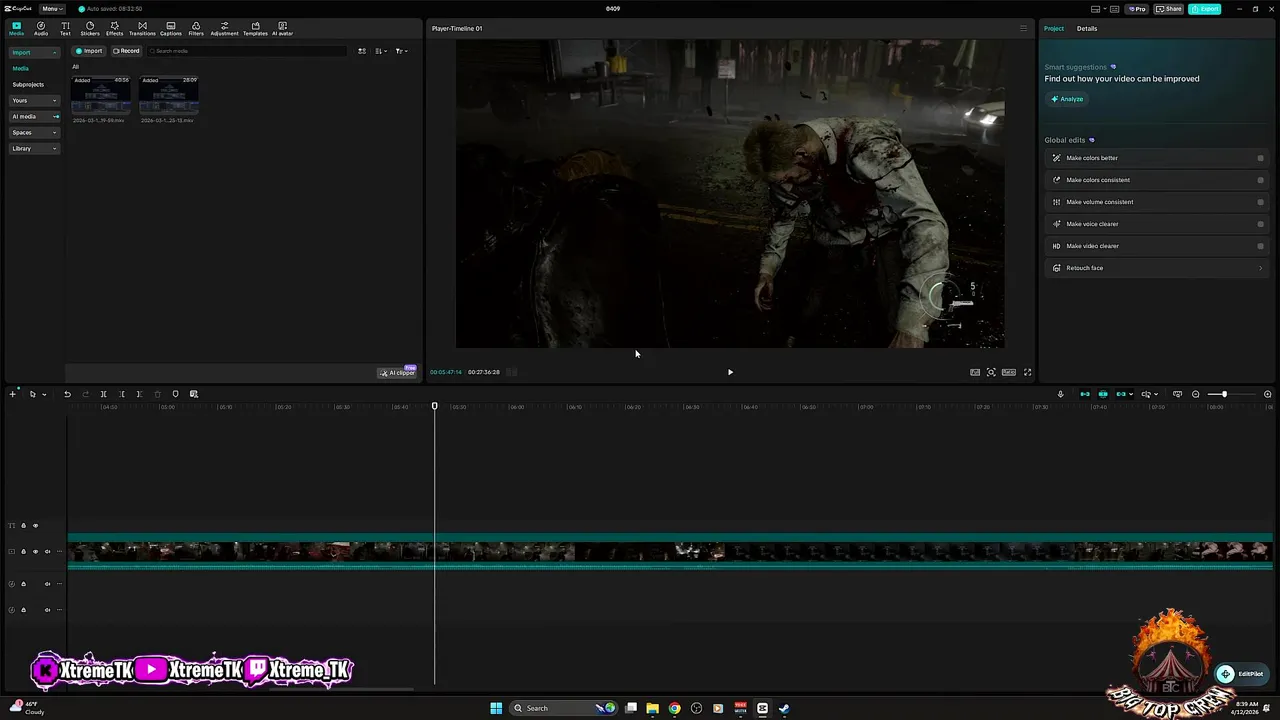Toggle the Make volume consistent option

tap(1260, 202)
